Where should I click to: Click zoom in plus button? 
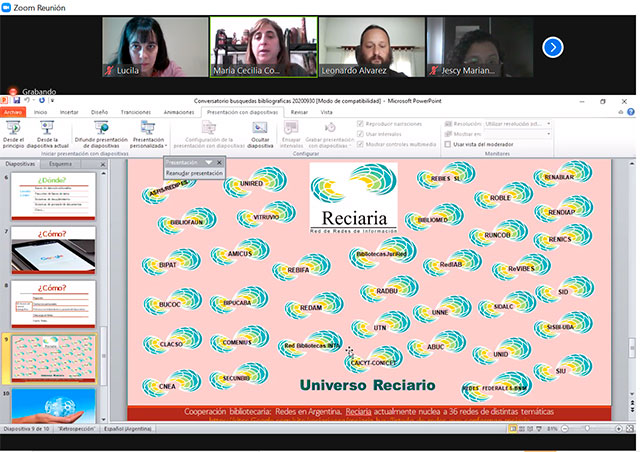[x=619, y=429]
